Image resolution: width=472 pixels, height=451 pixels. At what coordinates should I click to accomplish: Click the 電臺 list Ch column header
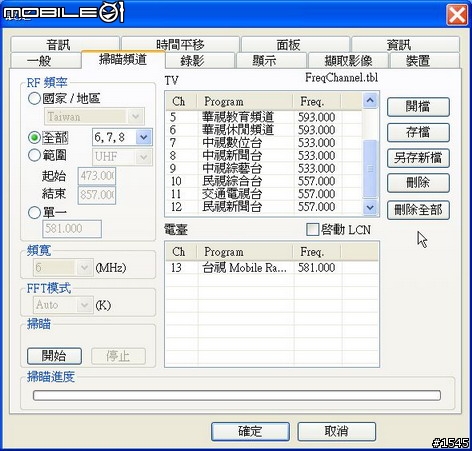click(x=181, y=252)
